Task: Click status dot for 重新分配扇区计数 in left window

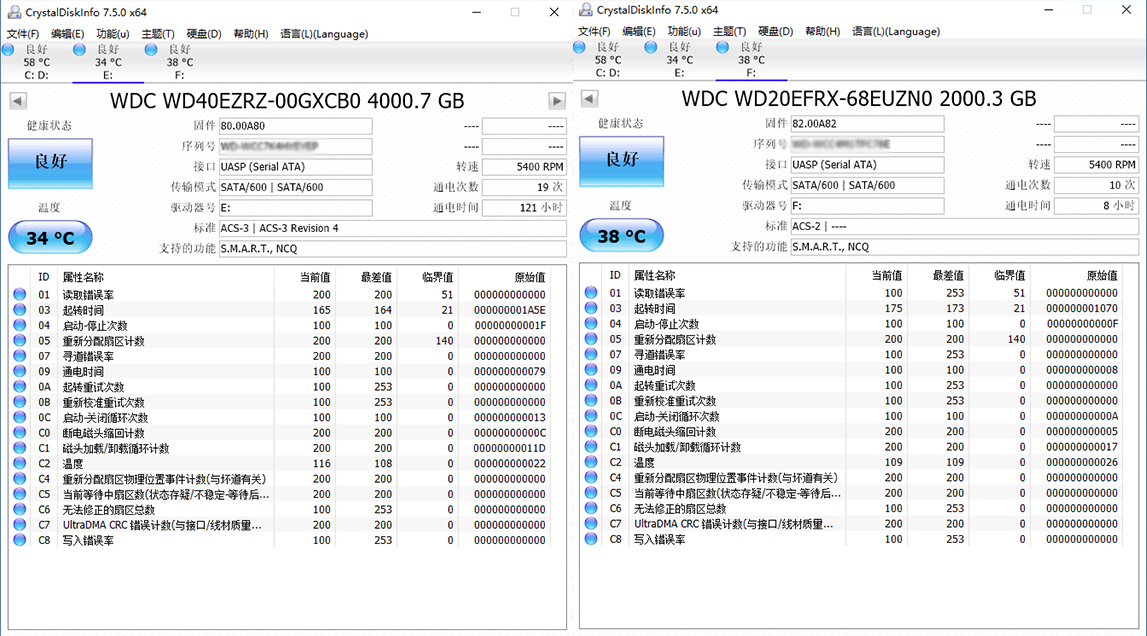Action: point(20,340)
